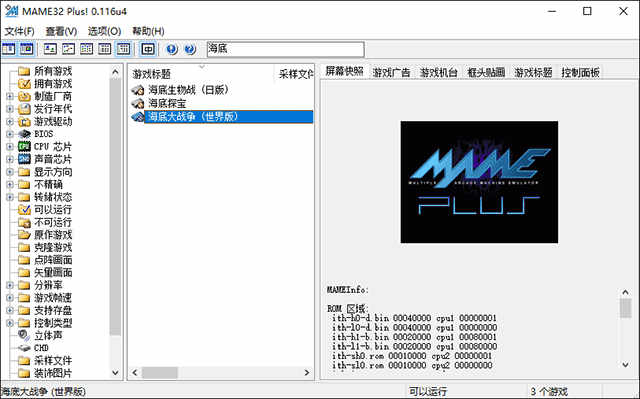
Task: Switch to small icons view
Action: coord(68,49)
